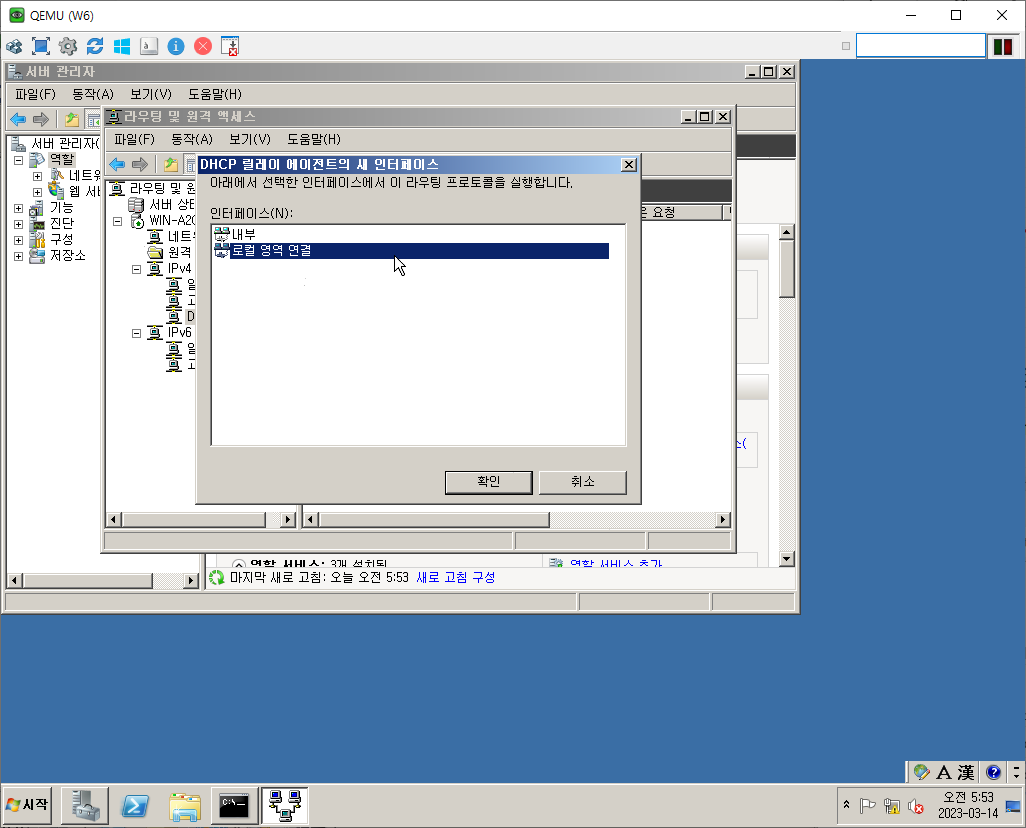The image size is (1026, 828).
Task: Select 서버 상태 in the routing tree
Action: (171, 205)
